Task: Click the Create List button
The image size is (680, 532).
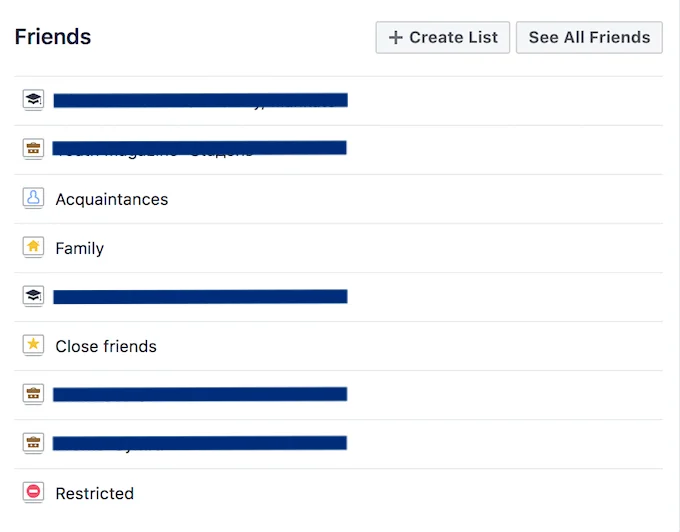Action: (x=443, y=37)
